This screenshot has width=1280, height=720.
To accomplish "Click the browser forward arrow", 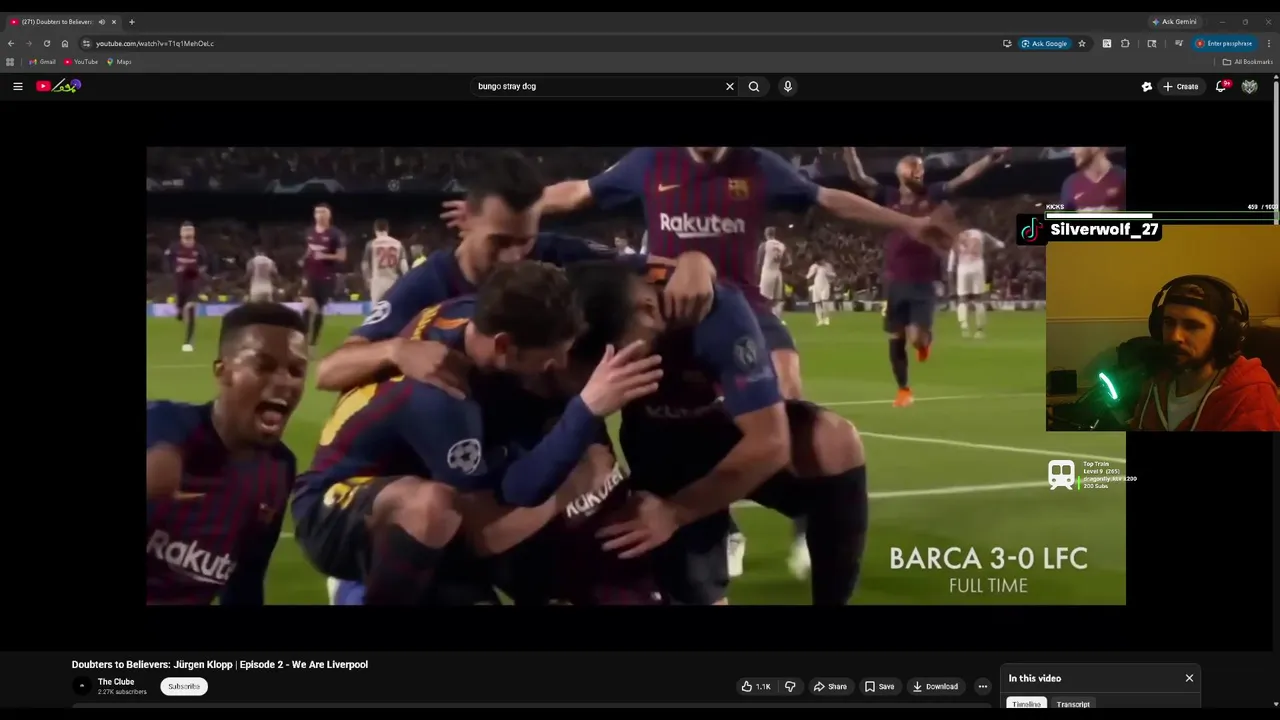I will (x=29, y=43).
